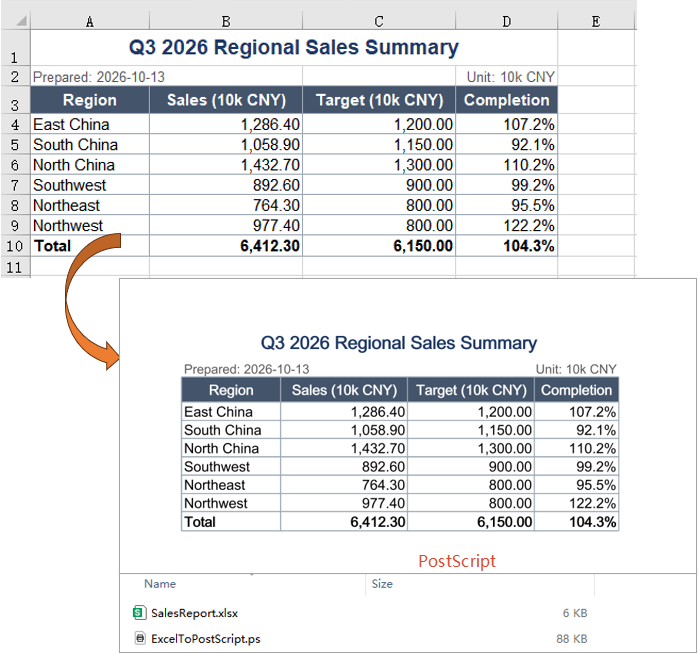This screenshot has width=699, height=653.
Task: Select spreadsheet cell 1,200.00
Action: coord(379,124)
